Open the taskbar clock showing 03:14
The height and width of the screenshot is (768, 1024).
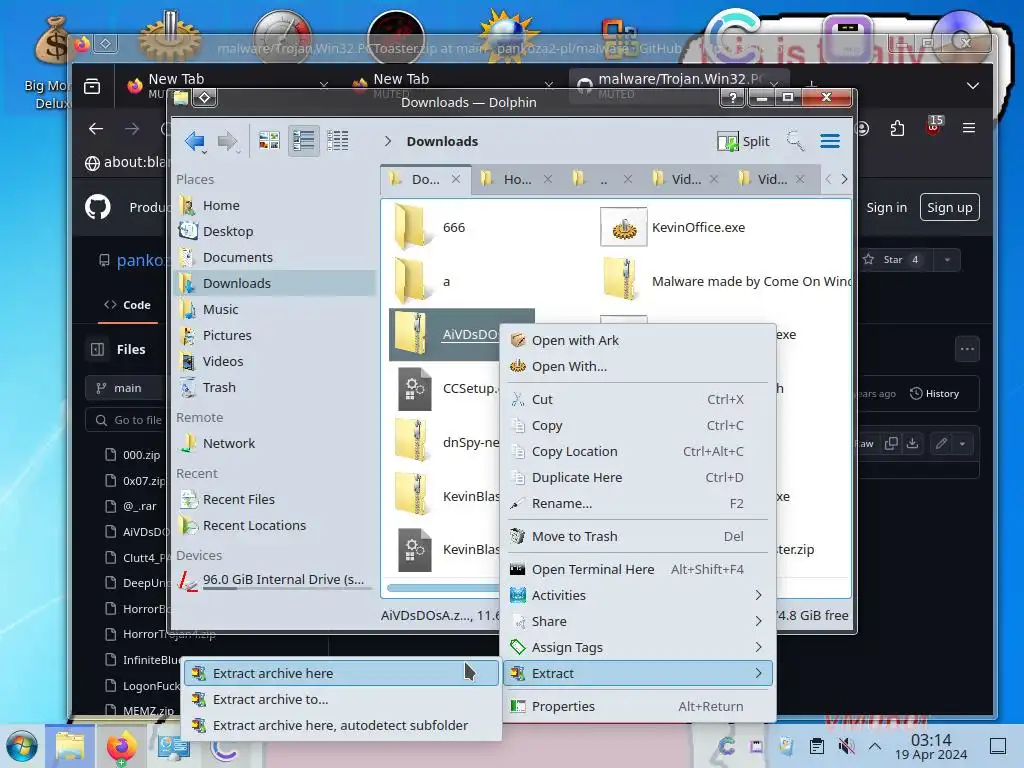tap(931, 746)
